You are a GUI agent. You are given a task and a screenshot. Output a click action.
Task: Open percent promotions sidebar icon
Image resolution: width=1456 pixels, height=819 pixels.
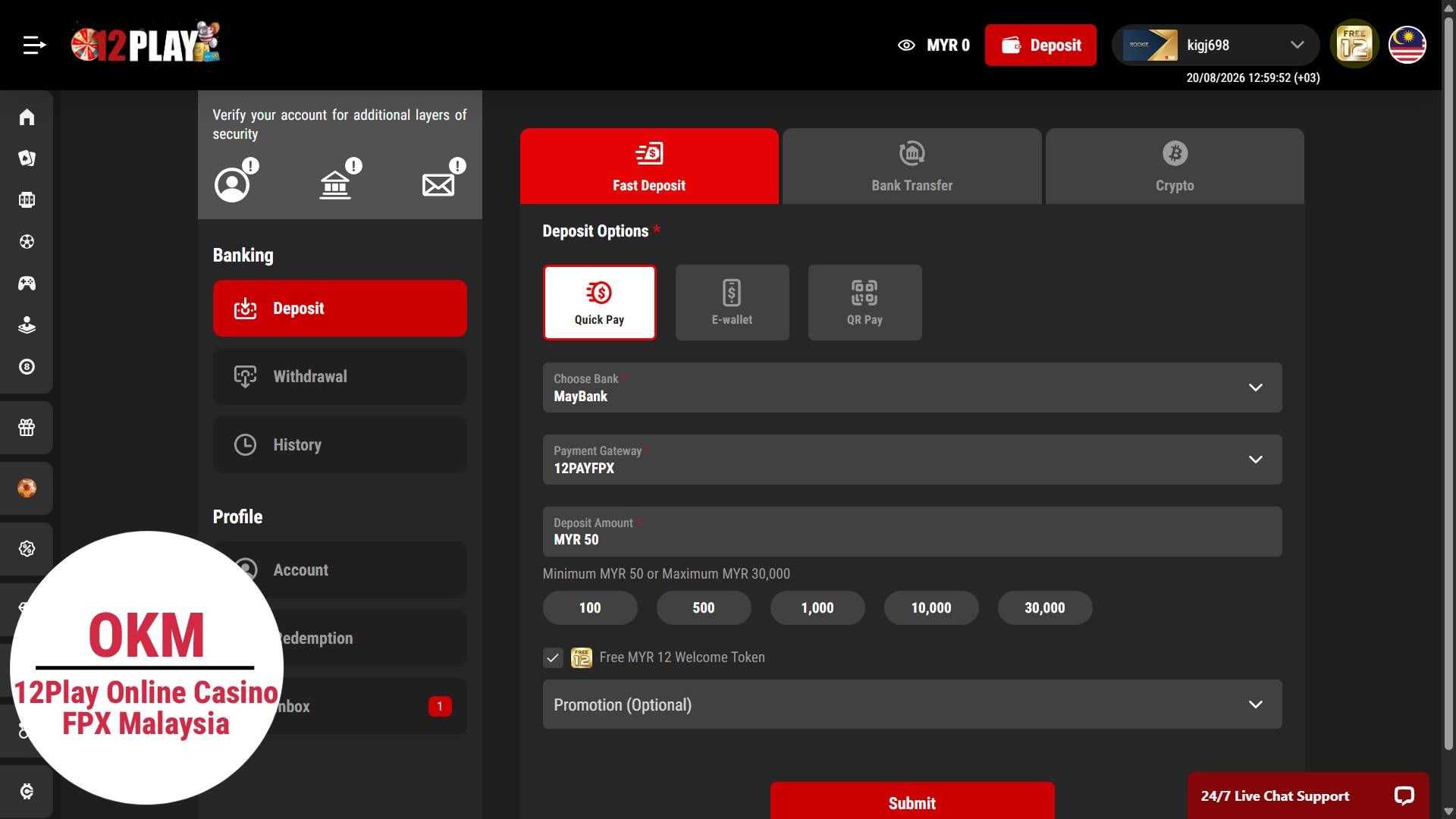(x=27, y=549)
